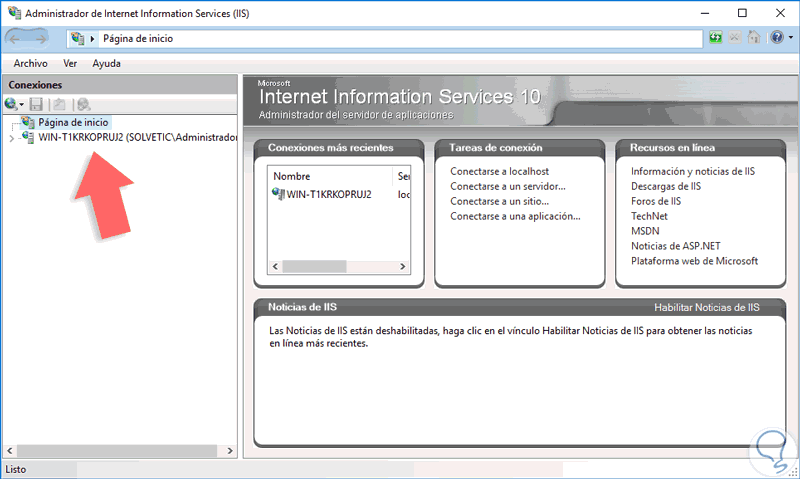This screenshot has width=800, height=479.
Task: Select WIN-T1KRKOPRUJ2 in recent connections list
Action: [x=329, y=194]
